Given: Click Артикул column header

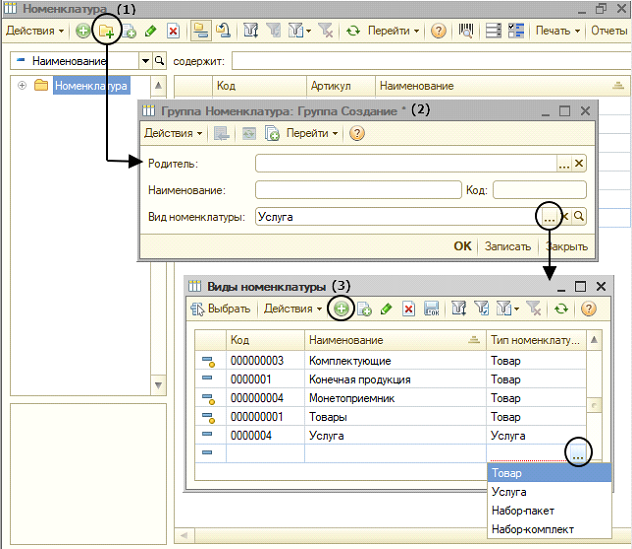Looking at the screenshot, I should pos(341,86).
